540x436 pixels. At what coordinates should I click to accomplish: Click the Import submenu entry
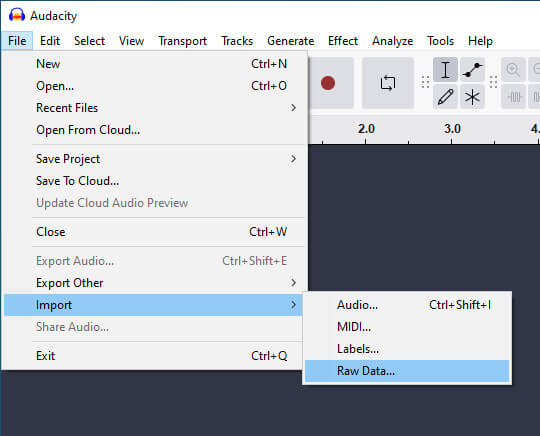tap(154, 305)
